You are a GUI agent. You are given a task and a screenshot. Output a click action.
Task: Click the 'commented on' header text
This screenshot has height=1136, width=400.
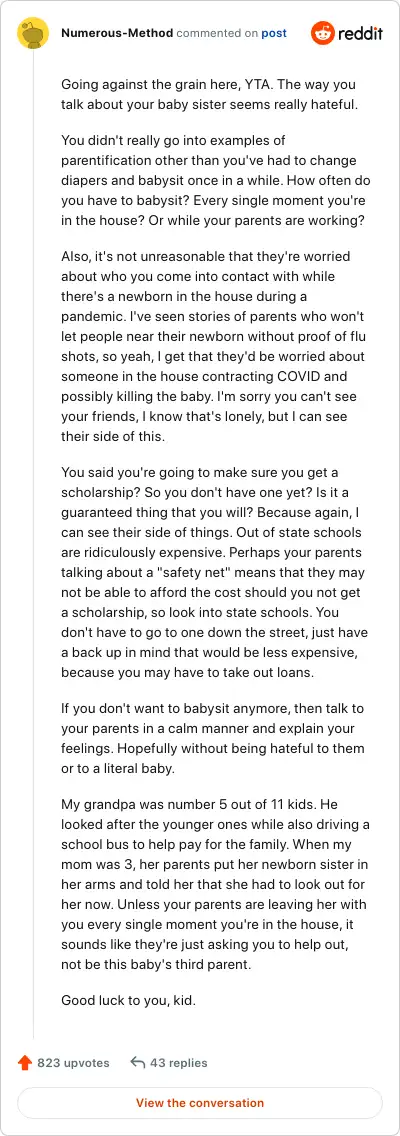(217, 33)
